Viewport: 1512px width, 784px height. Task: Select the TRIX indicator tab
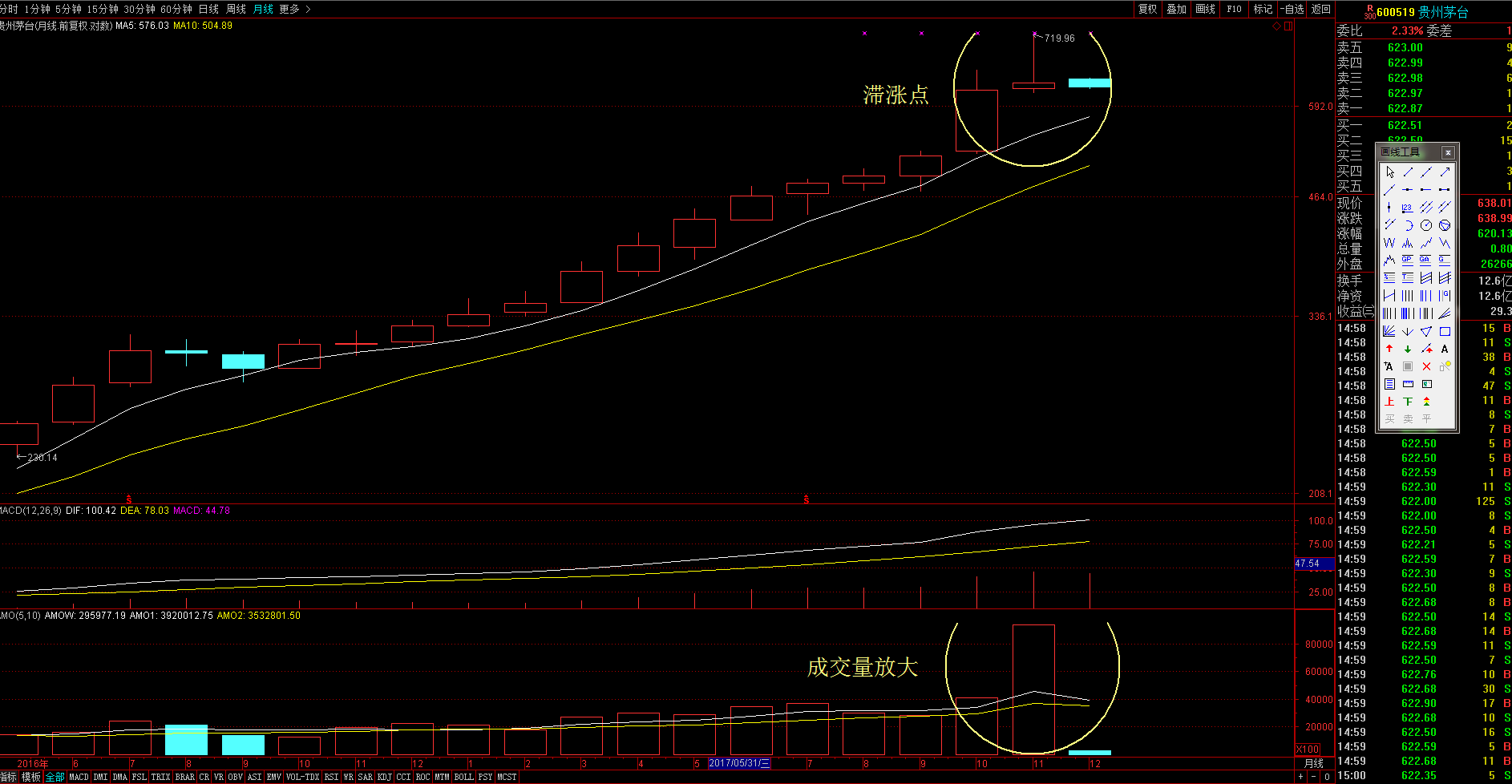pos(160,777)
